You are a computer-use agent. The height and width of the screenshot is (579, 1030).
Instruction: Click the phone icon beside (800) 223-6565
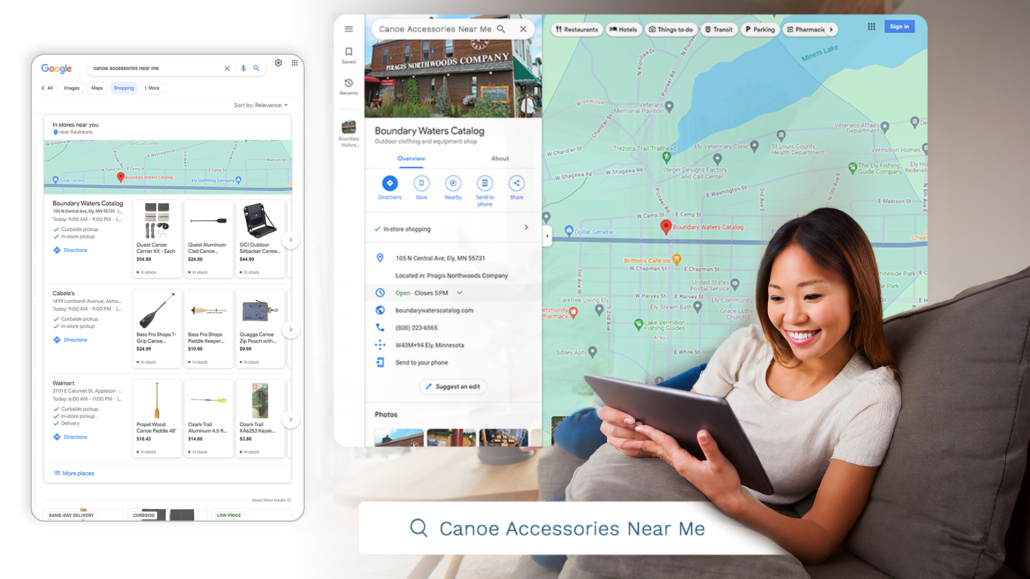tap(380, 327)
